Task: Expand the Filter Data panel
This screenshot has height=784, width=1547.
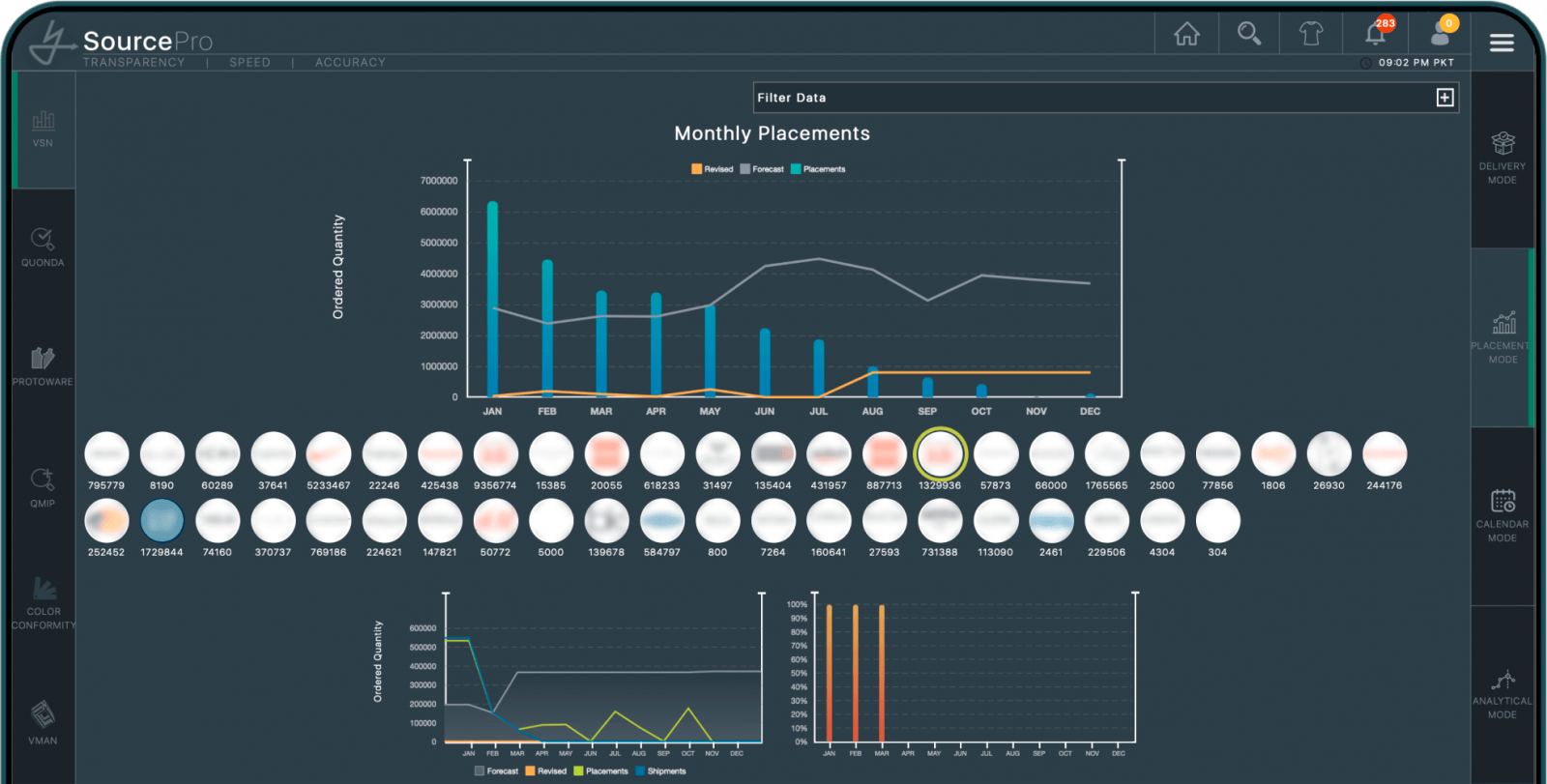Action: [x=1445, y=98]
